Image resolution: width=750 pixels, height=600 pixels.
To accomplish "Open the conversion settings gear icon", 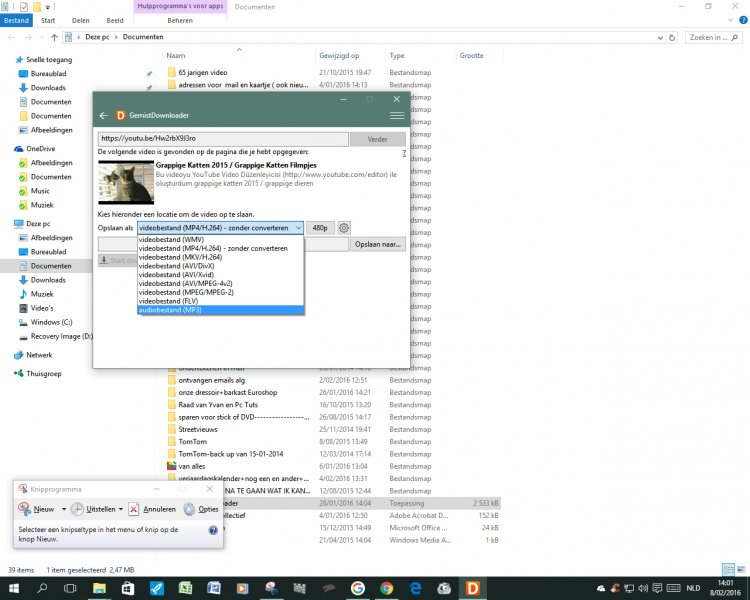I will tap(345, 228).
